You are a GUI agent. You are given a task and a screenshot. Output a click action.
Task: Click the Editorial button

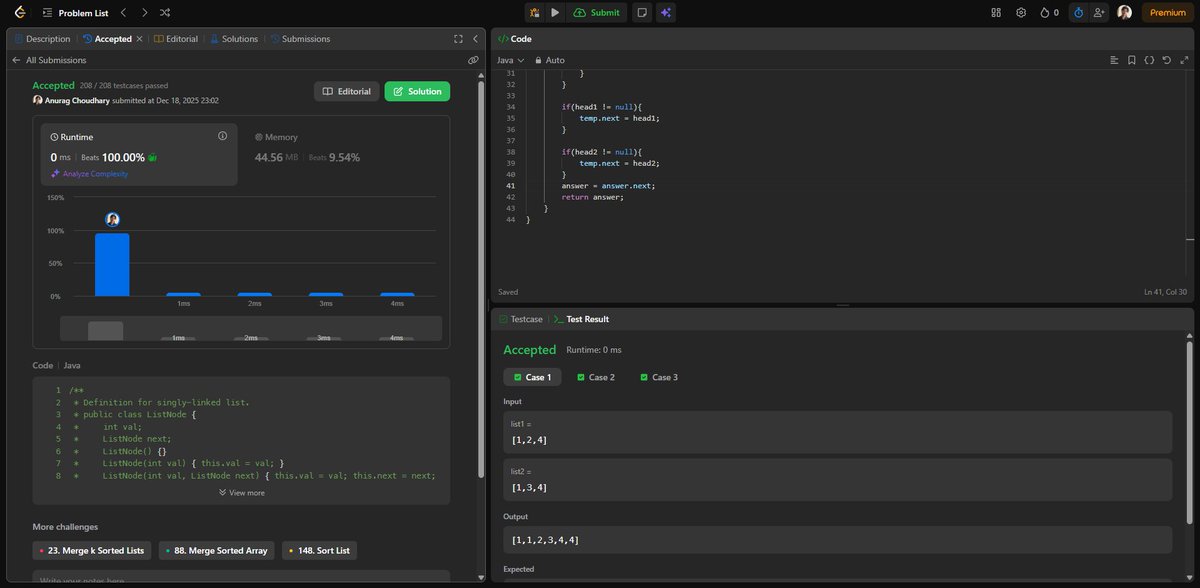point(347,91)
